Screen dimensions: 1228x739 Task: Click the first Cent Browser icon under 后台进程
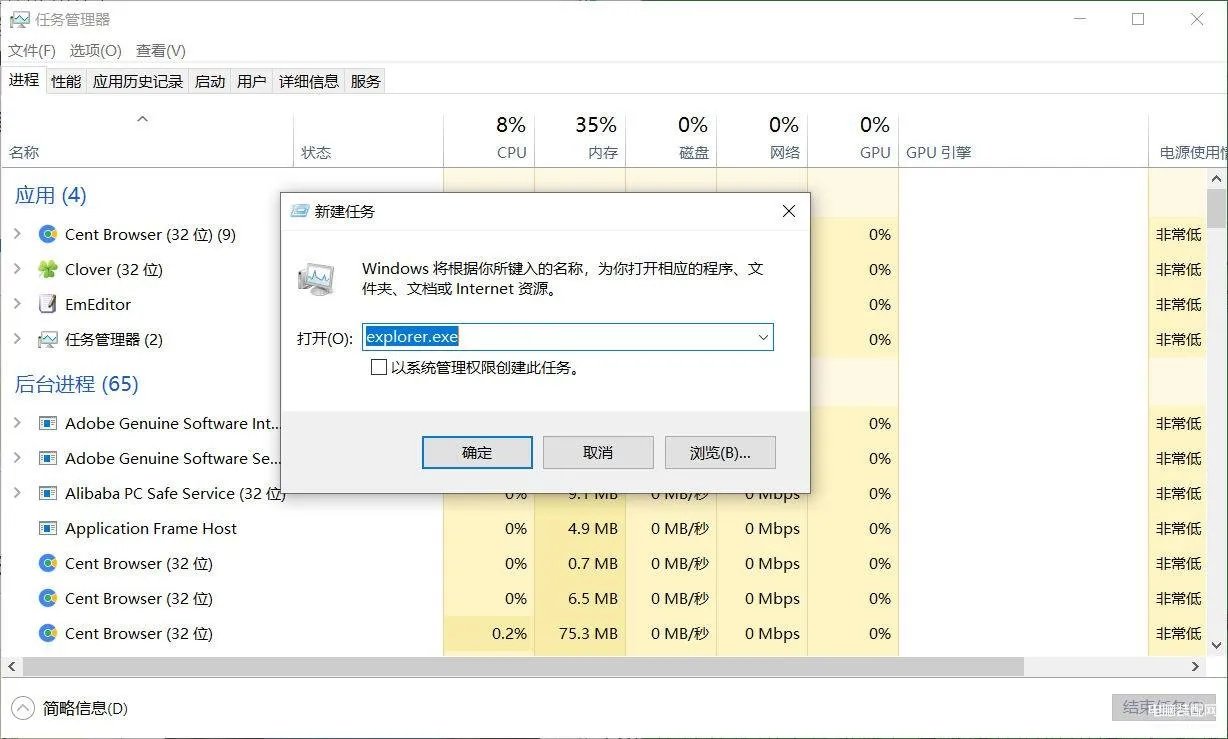pos(47,563)
